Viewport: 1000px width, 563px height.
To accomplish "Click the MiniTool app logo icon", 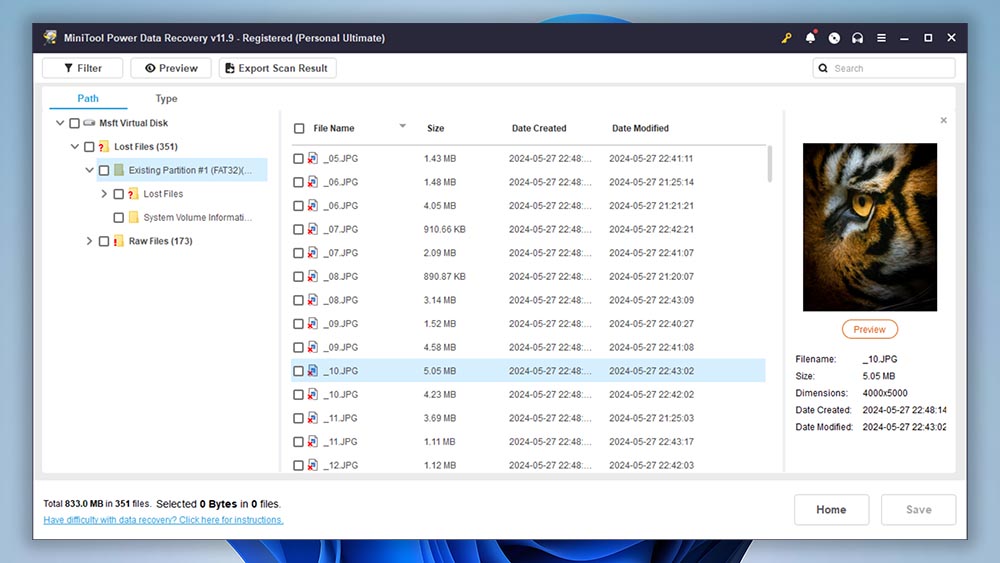I will point(50,37).
